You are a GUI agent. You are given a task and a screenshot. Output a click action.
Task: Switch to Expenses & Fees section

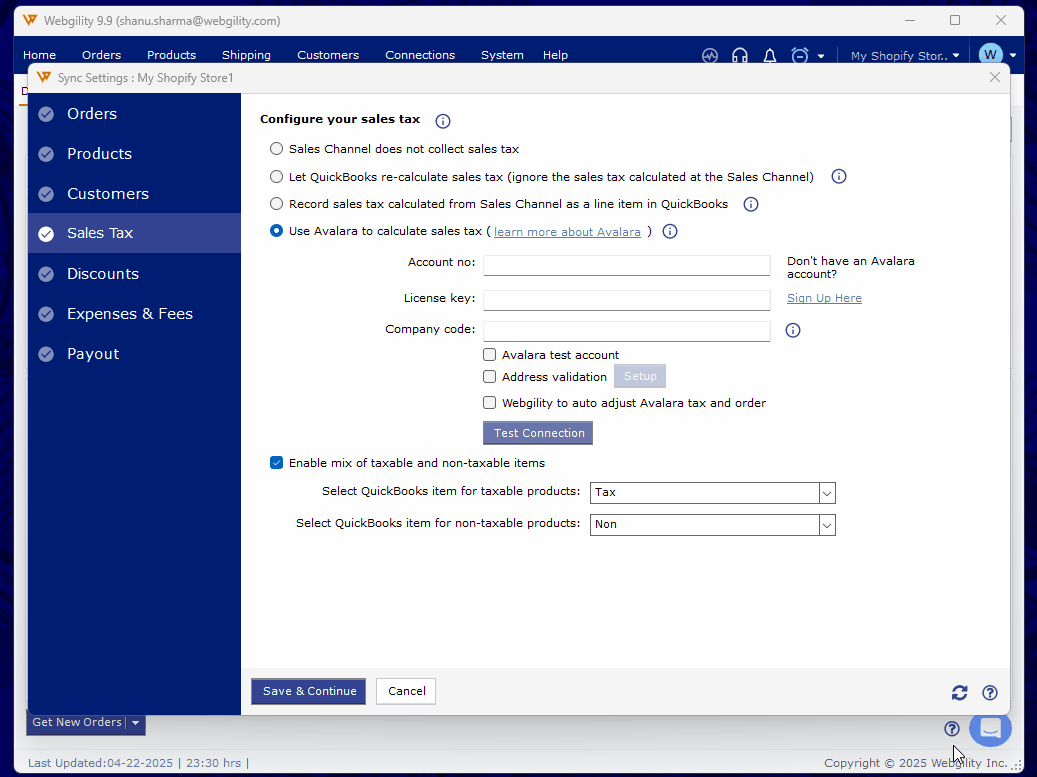[129, 314]
